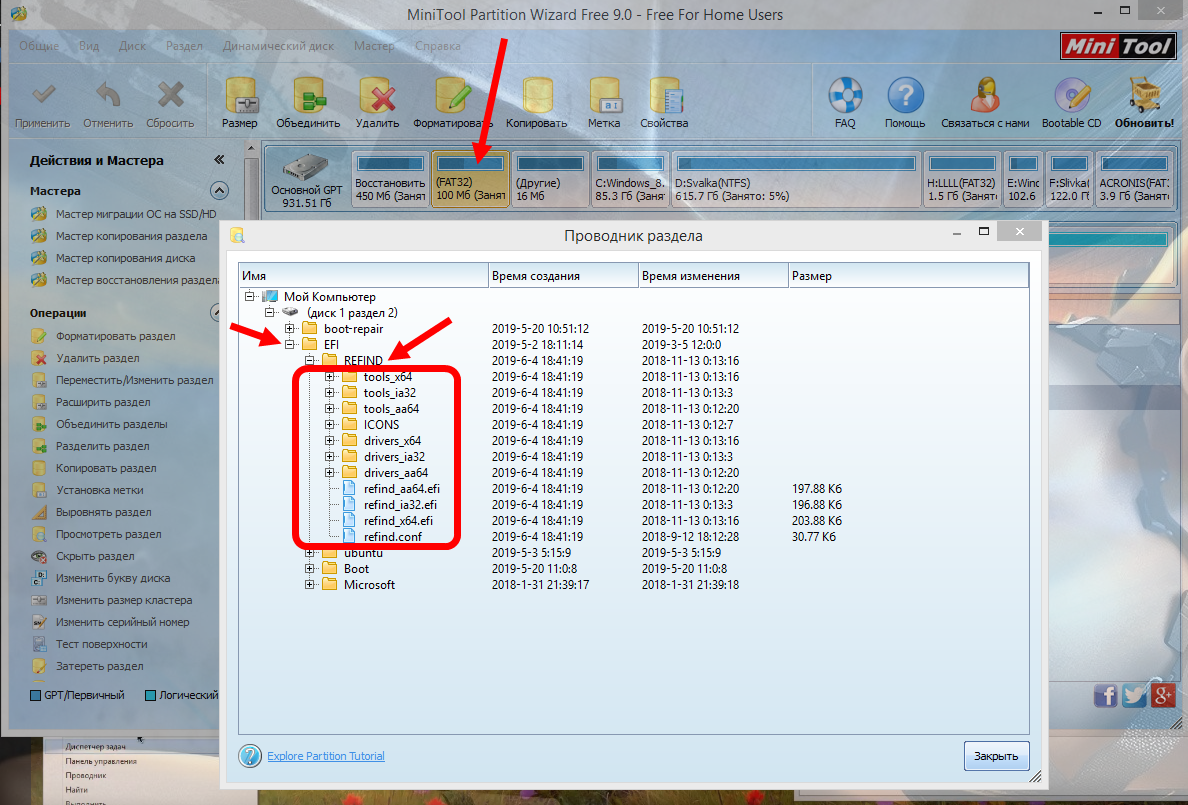Expand the Boot folder node
The height and width of the screenshot is (805, 1188).
(x=309, y=569)
